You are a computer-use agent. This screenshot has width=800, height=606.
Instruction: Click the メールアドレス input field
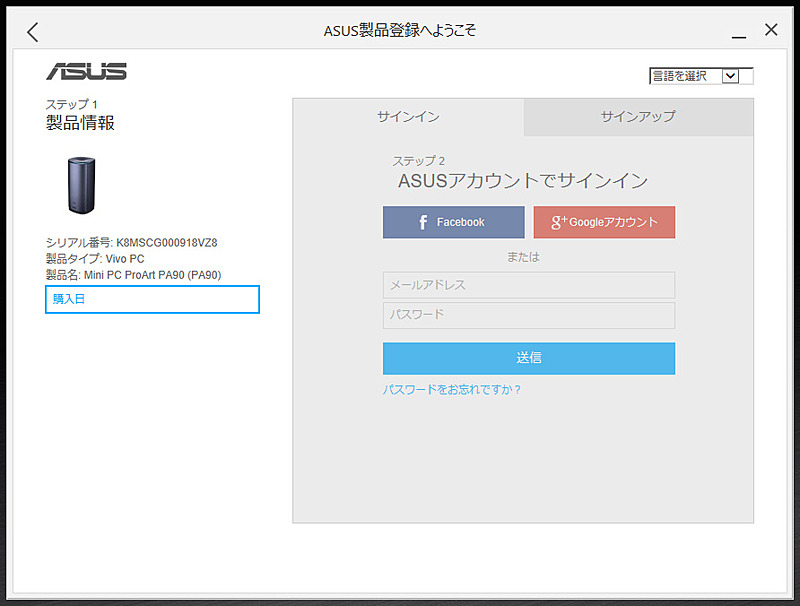528,285
